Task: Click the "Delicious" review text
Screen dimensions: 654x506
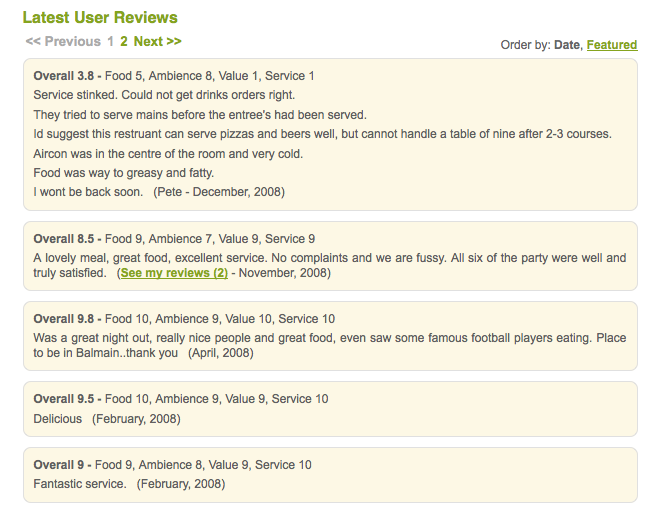Action: [58, 419]
